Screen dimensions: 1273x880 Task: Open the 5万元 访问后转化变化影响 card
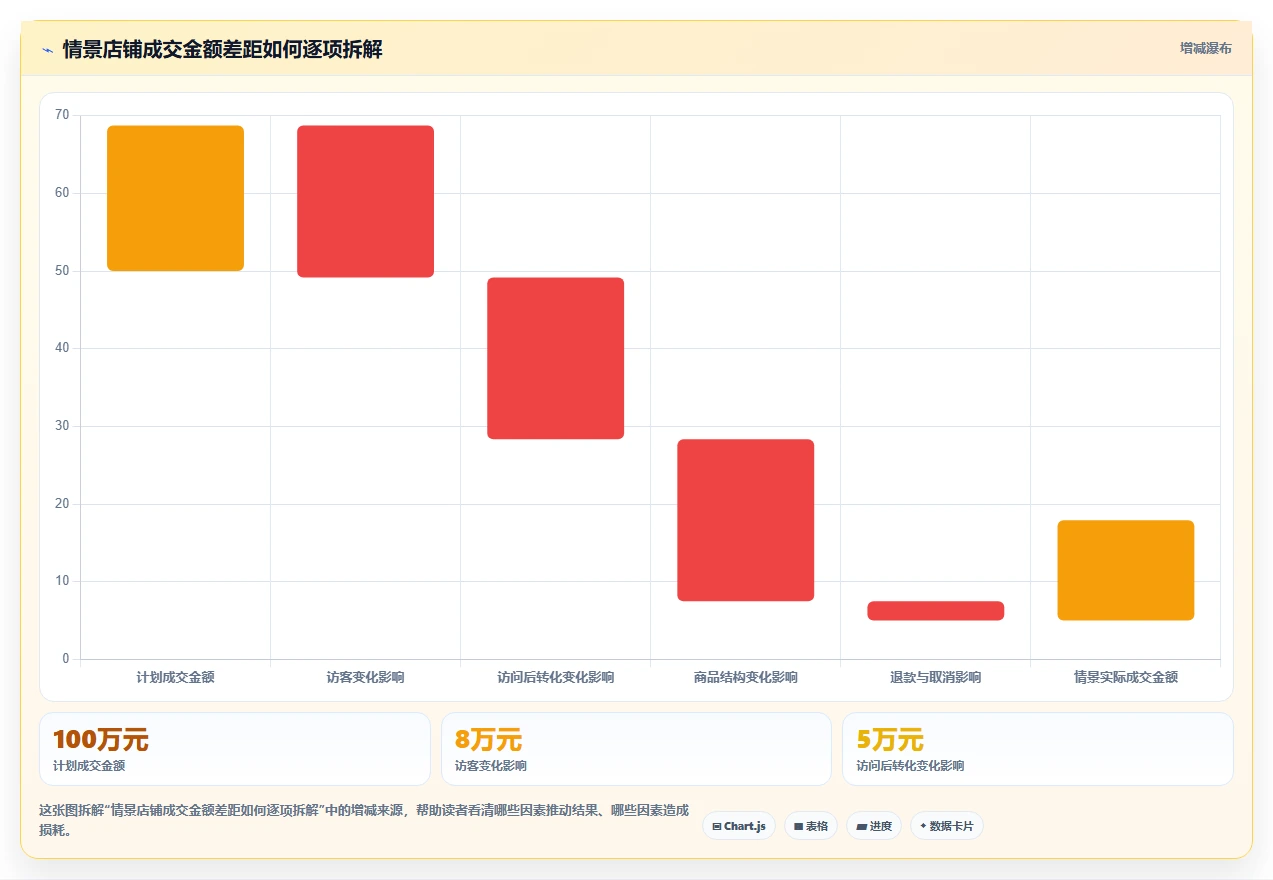pos(1038,749)
